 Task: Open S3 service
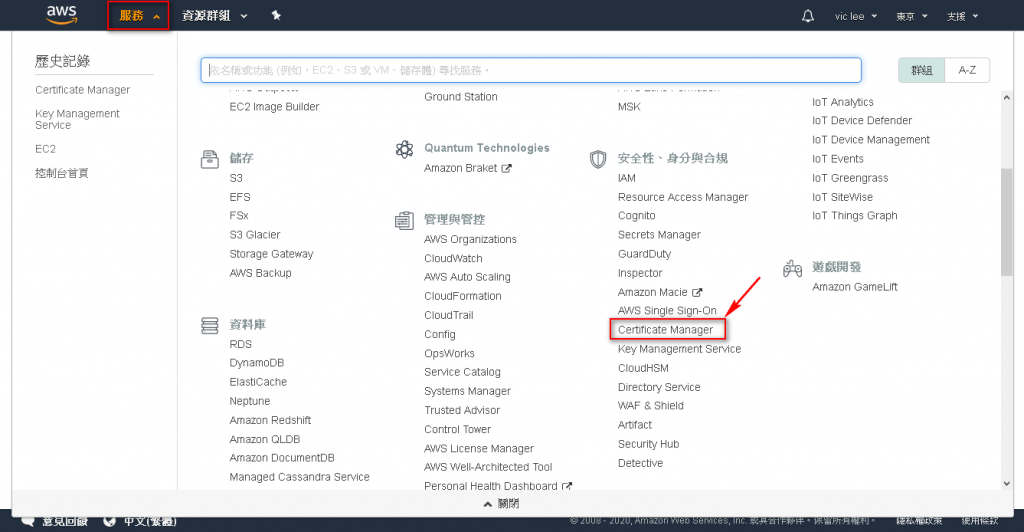[x=236, y=178]
